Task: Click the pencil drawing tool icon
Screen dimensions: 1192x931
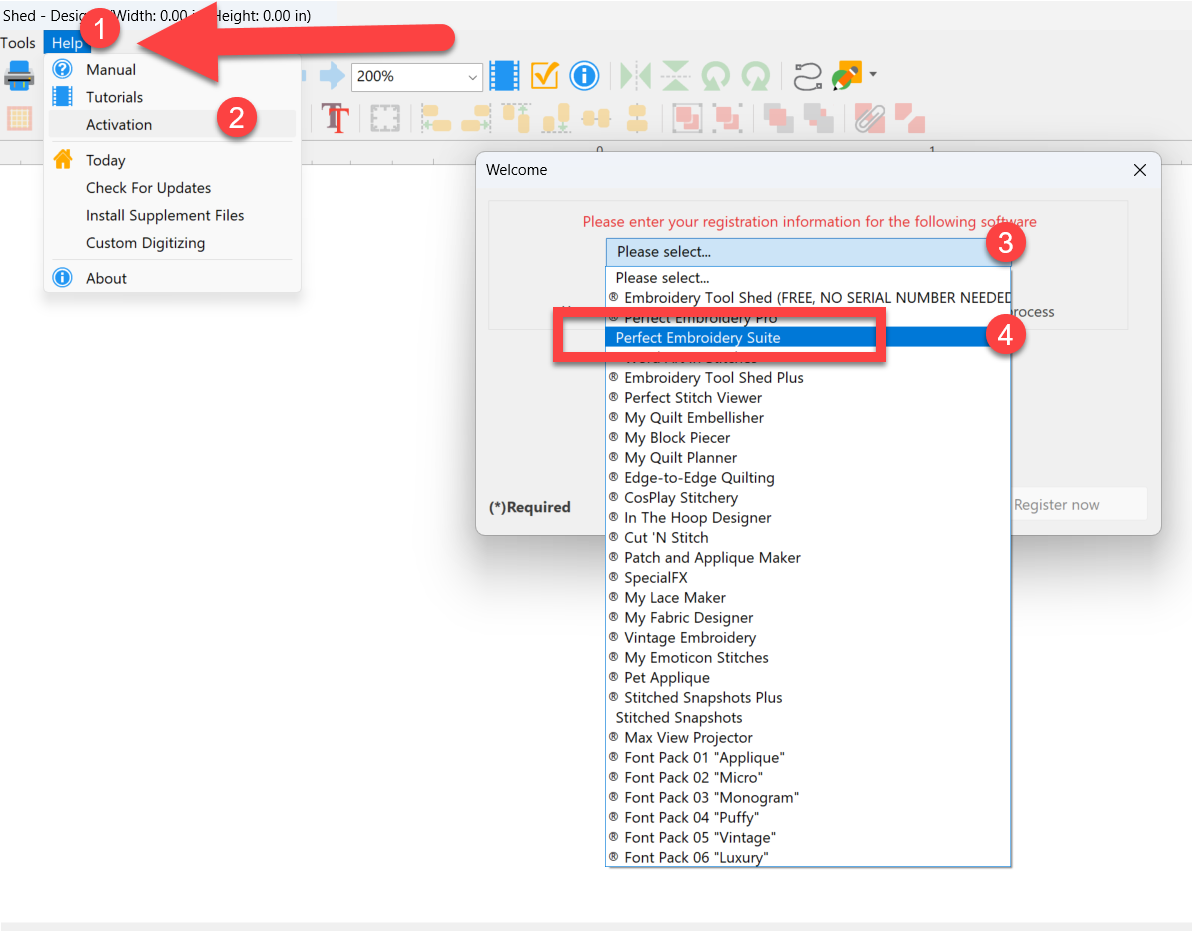Action: click(847, 75)
